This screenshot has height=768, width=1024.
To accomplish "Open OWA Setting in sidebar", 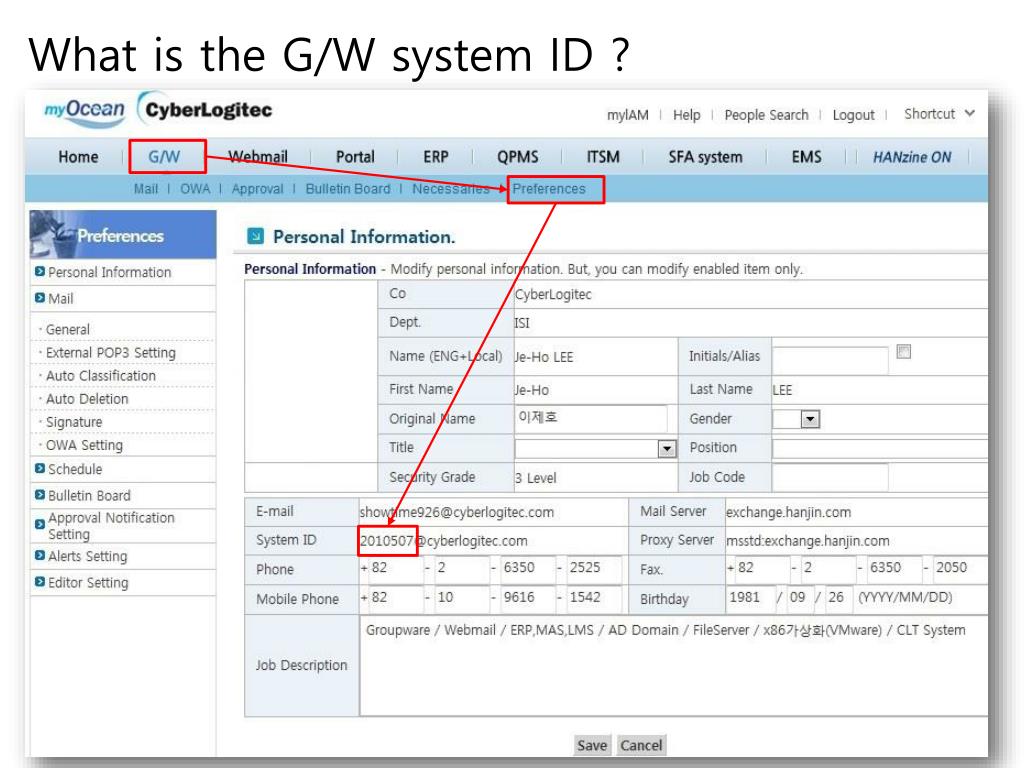I will point(84,445).
